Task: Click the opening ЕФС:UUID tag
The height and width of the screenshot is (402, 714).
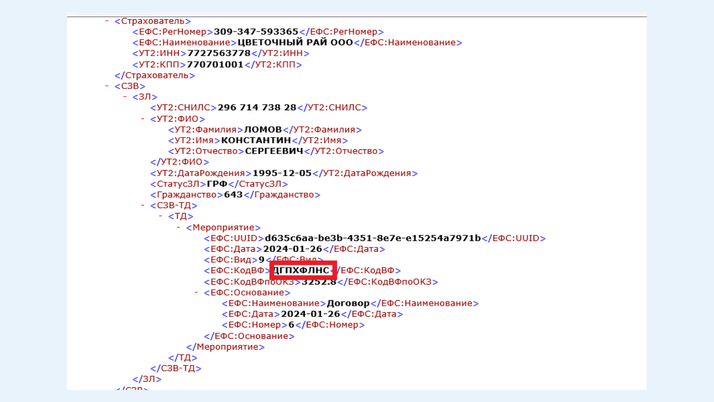Action: [x=234, y=238]
